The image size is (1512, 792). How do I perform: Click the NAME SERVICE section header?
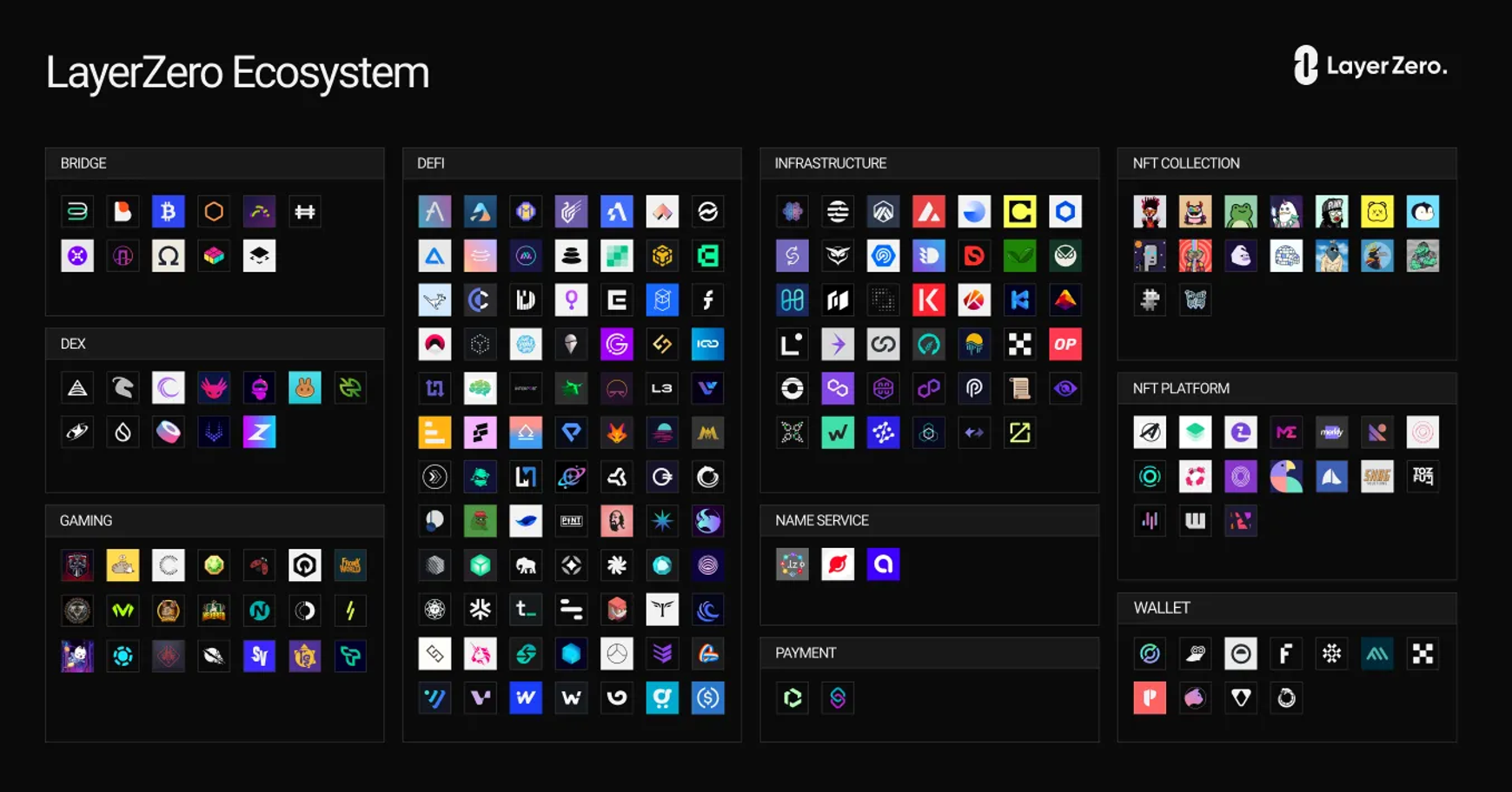point(822,521)
